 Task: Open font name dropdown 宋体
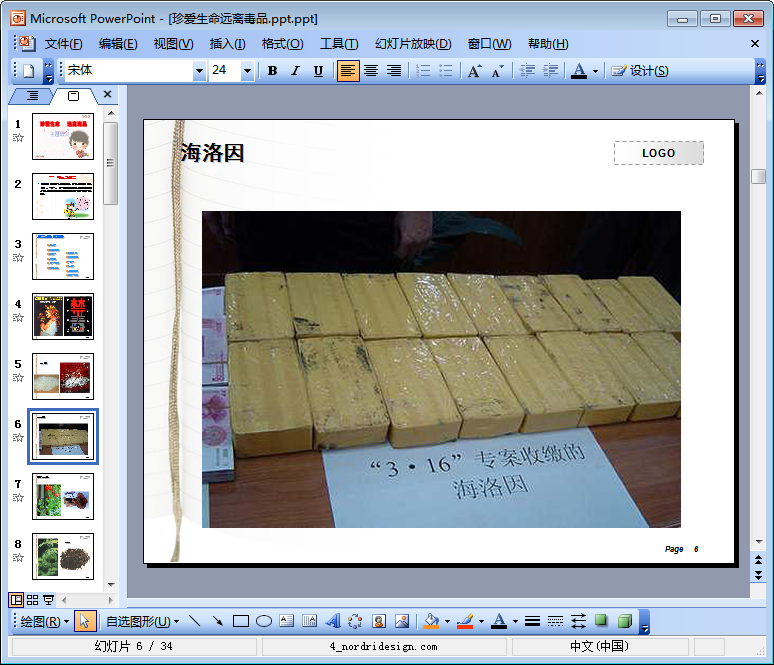(x=199, y=71)
